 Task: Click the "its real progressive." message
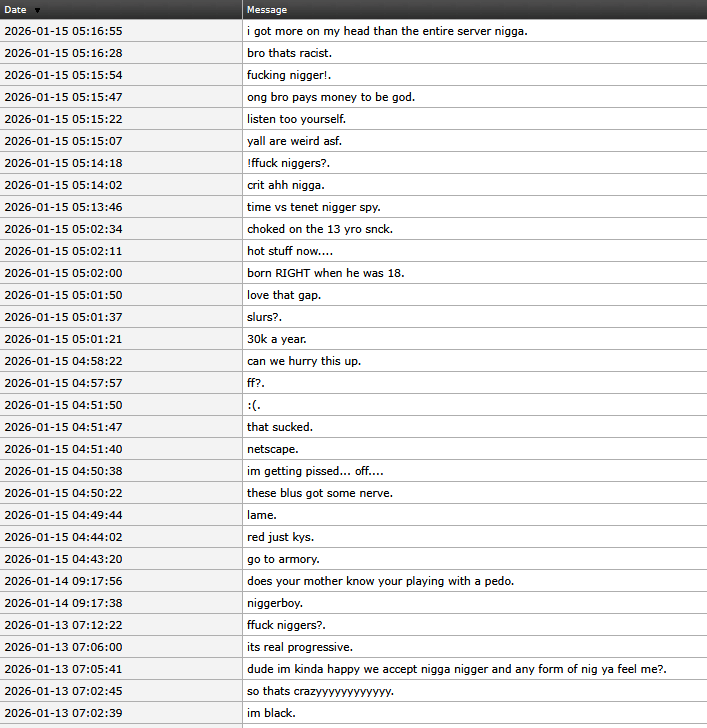(299, 647)
